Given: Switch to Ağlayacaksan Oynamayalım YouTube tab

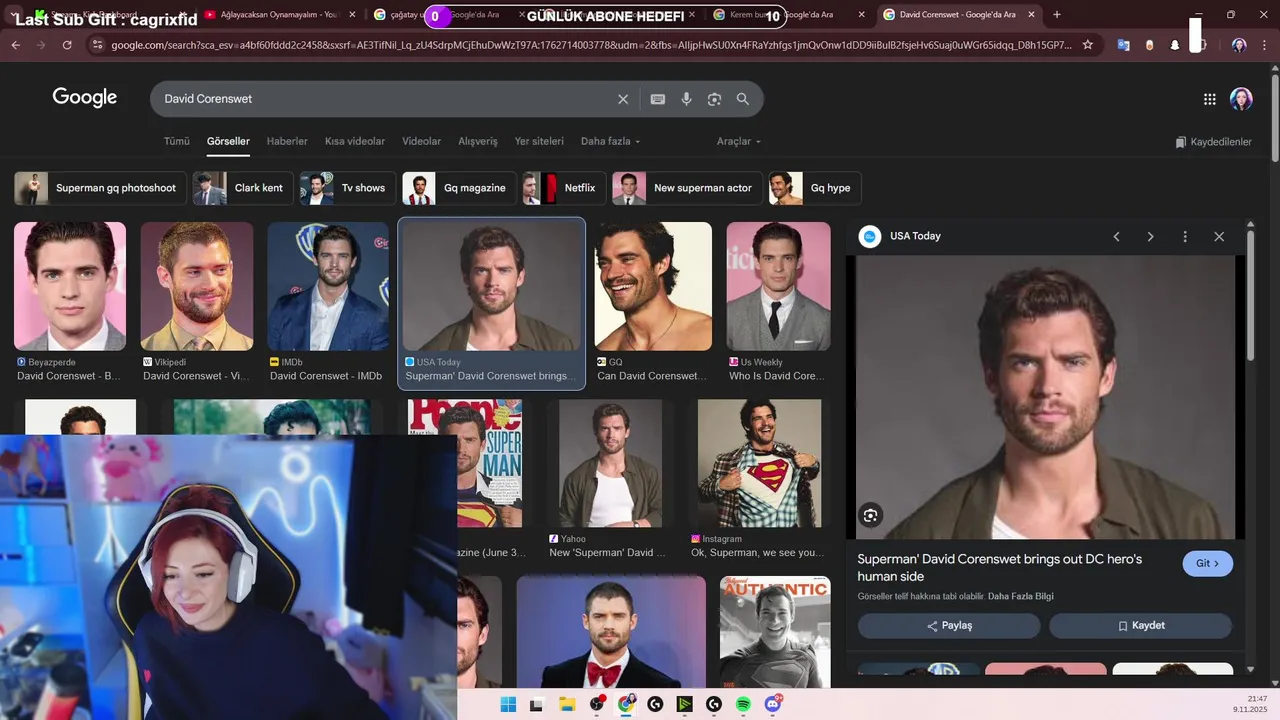Looking at the screenshot, I should tap(281, 15).
